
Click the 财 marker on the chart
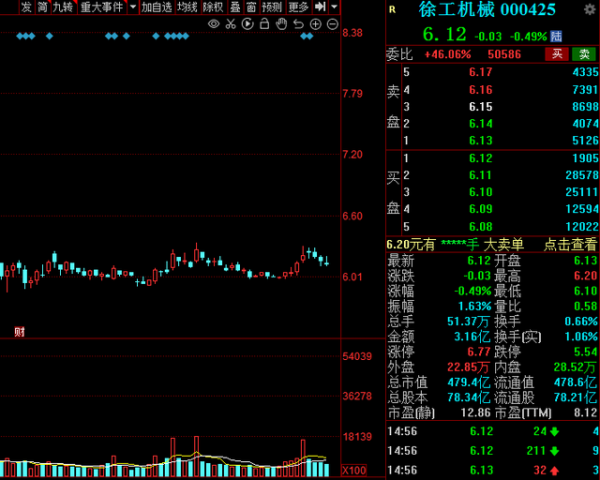(x=18, y=331)
